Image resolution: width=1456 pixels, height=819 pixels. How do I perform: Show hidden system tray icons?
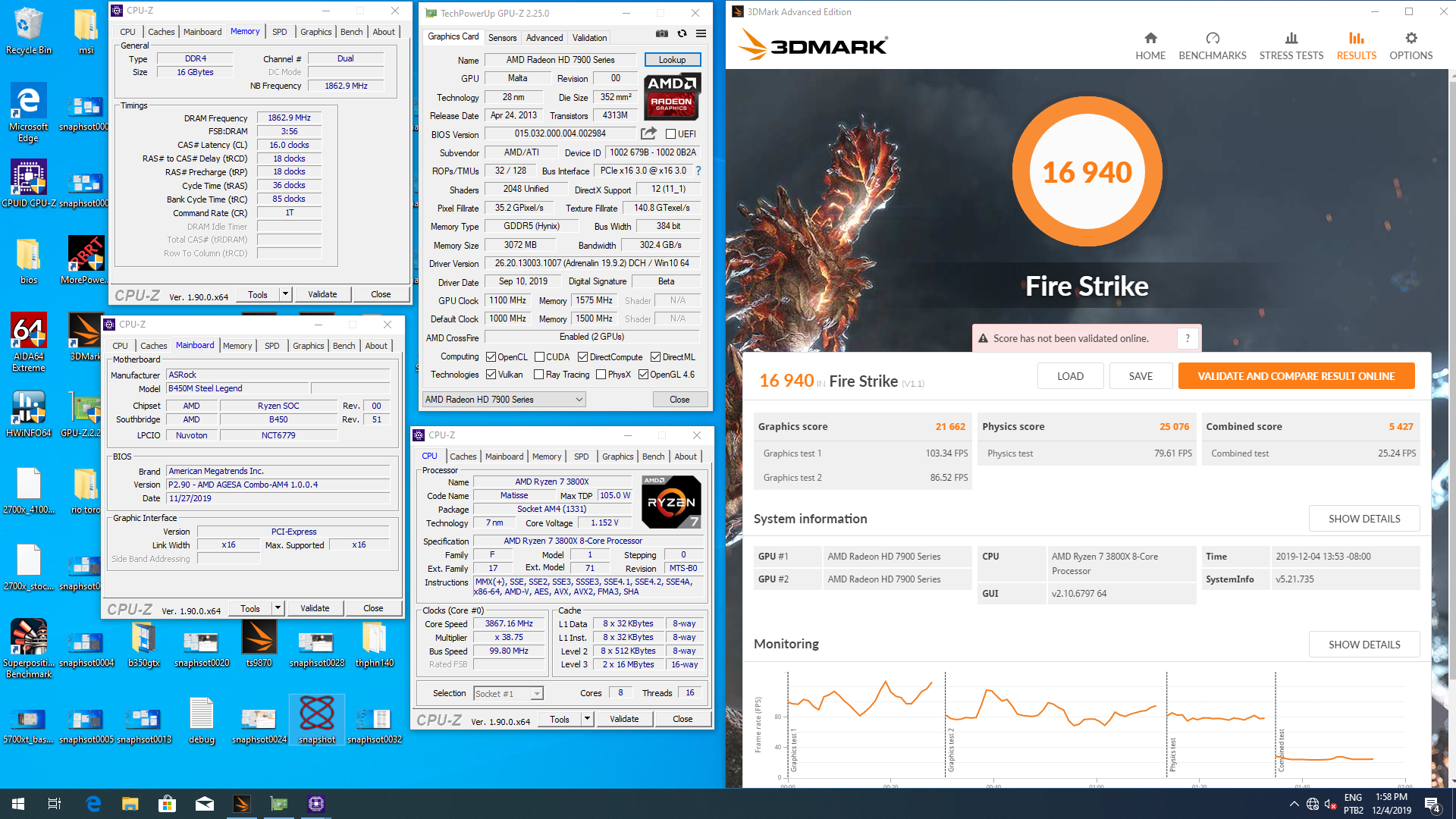pos(1294,804)
